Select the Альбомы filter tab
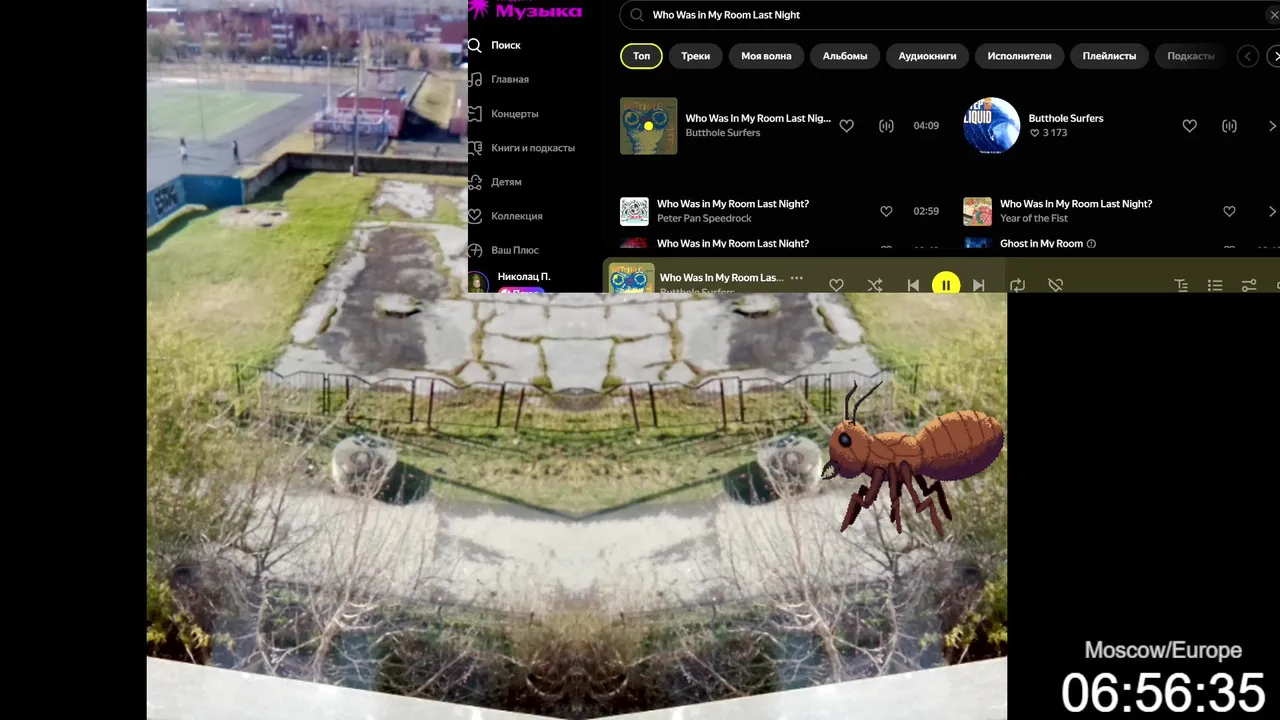Viewport: 1280px width, 720px height. tap(845, 56)
